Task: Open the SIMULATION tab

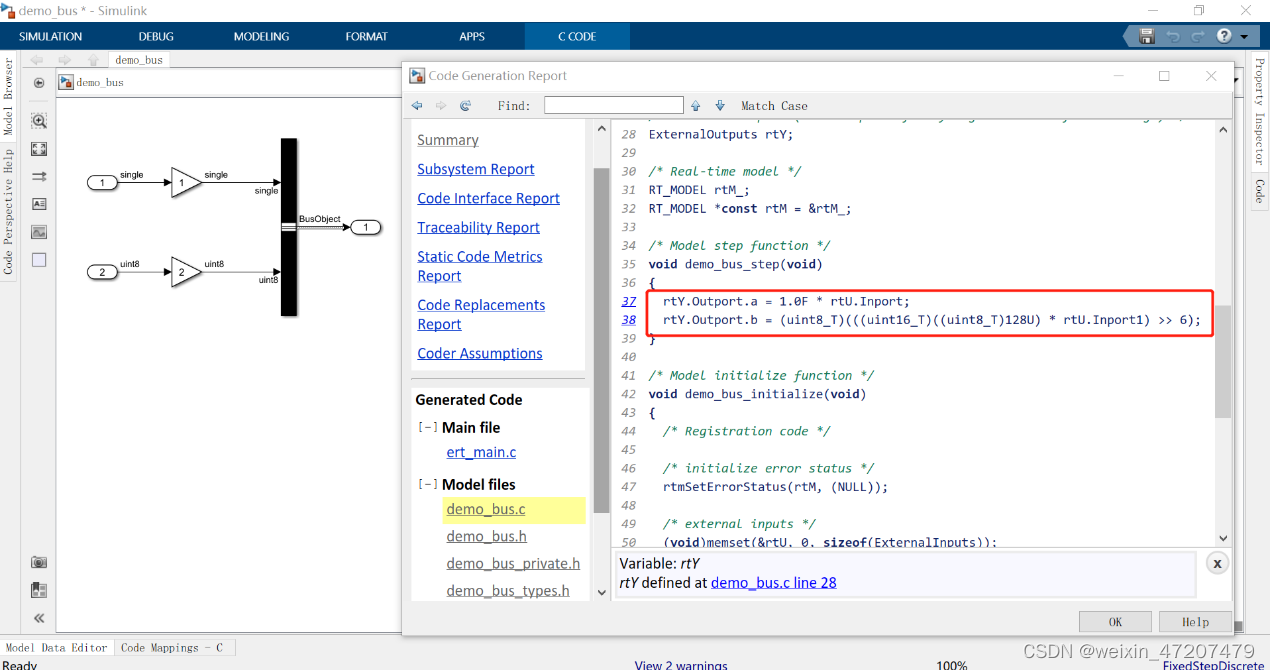Action: (x=51, y=36)
